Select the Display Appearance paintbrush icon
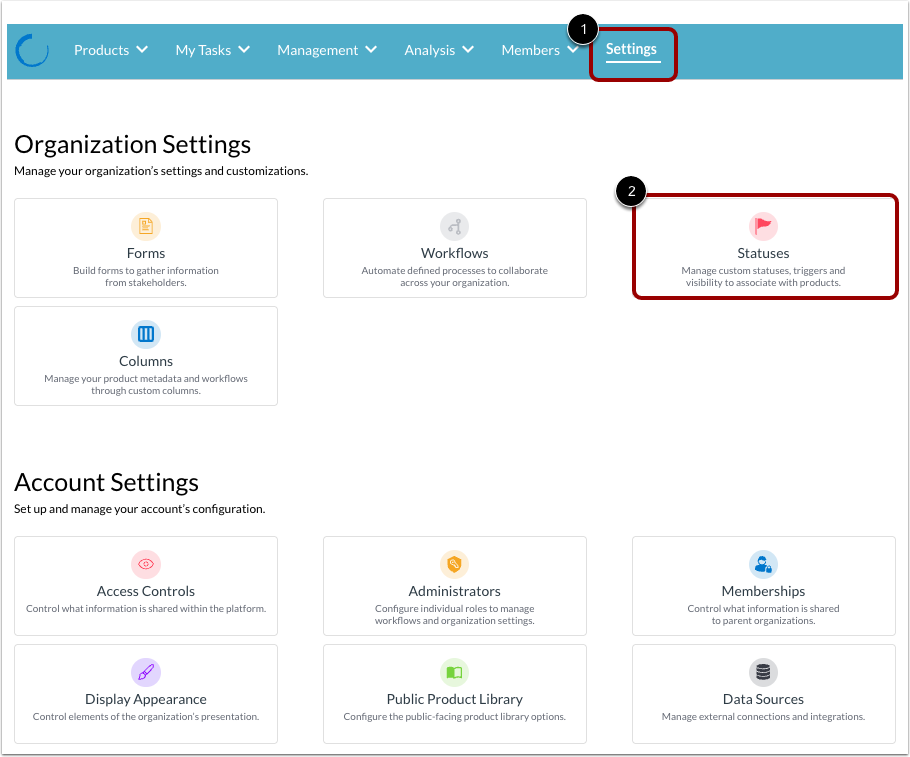Screen dimensions: 910x757 point(145,672)
